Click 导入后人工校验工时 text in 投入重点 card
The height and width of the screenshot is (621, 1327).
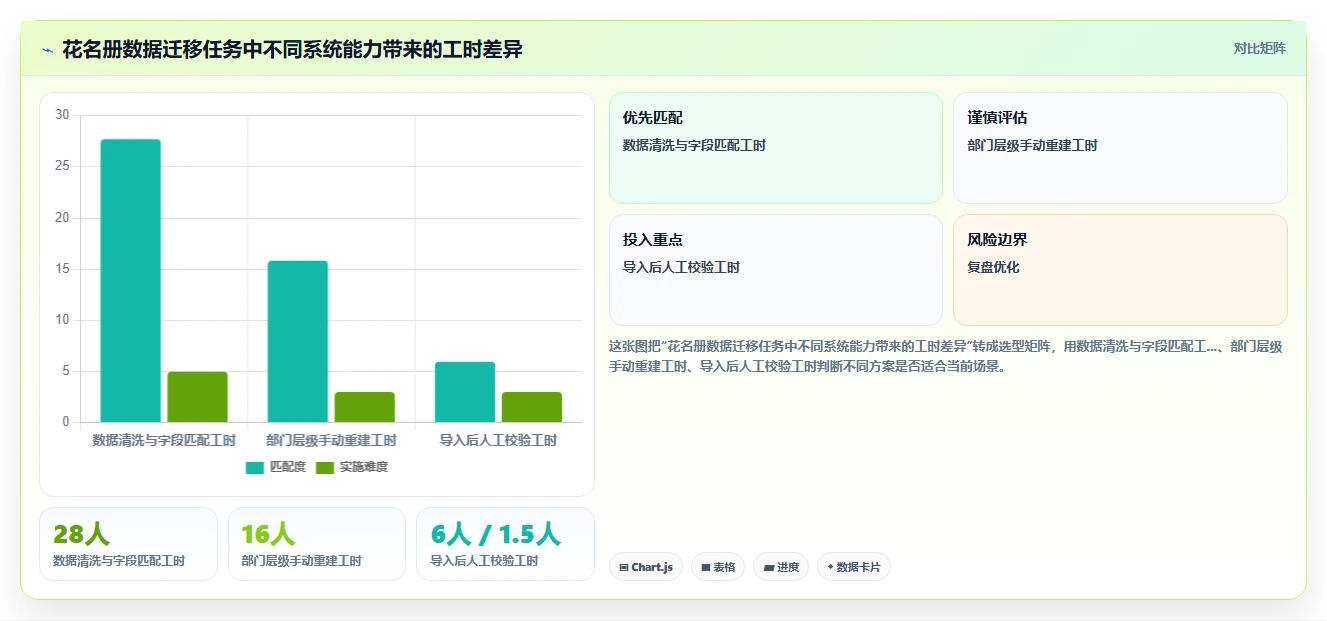click(682, 267)
